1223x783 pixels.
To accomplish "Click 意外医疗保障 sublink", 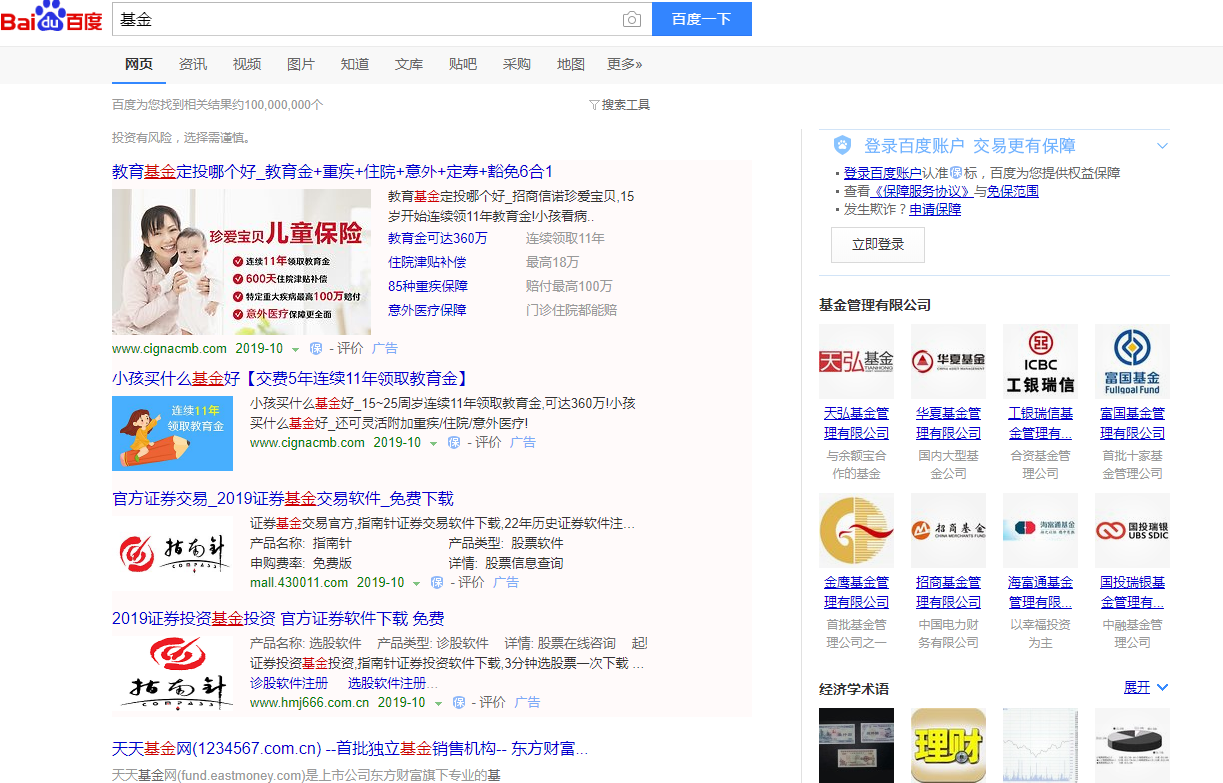I will tap(427, 310).
